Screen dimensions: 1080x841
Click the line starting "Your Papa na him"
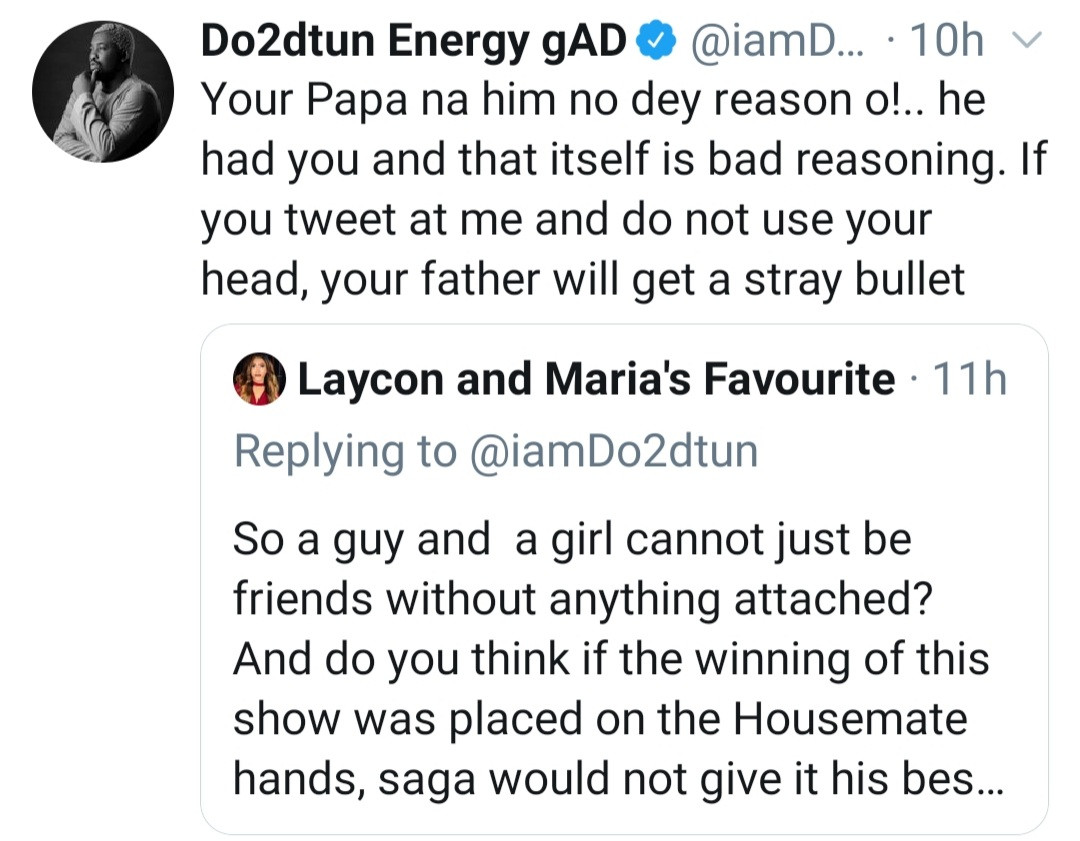(593, 102)
